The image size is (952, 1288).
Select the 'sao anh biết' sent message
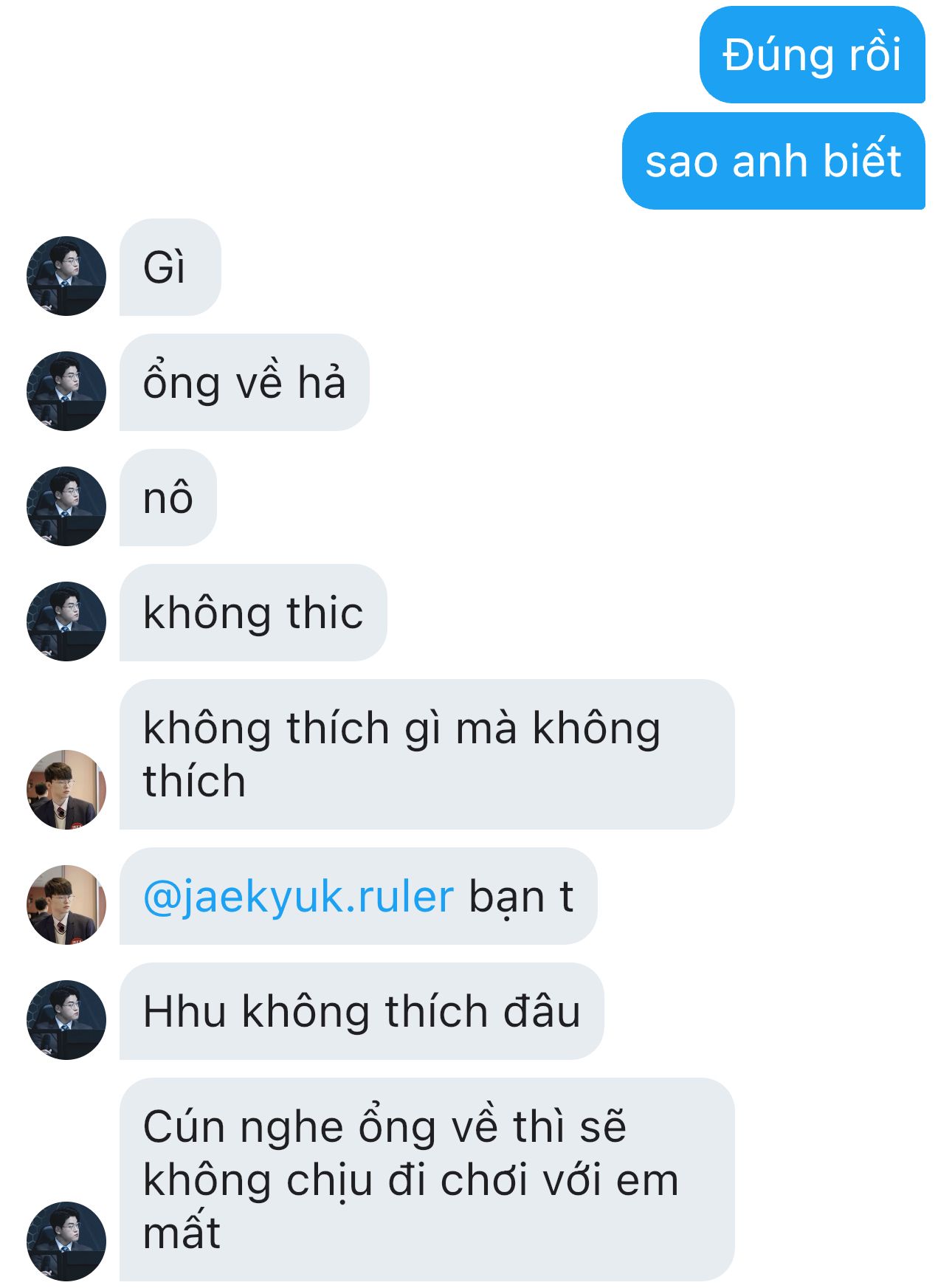point(773,161)
